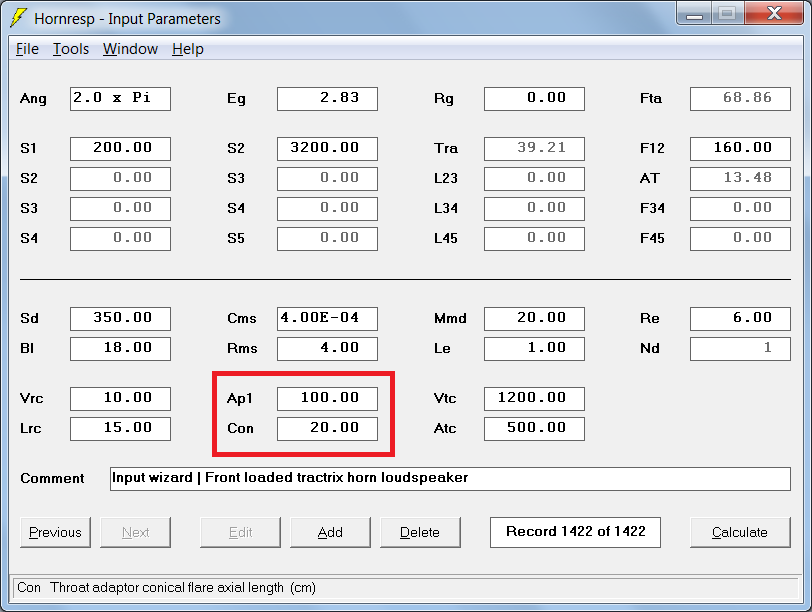This screenshot has width=812, height=612.
Task: Click the disabled maximize window button
Action: coord(728,13)
